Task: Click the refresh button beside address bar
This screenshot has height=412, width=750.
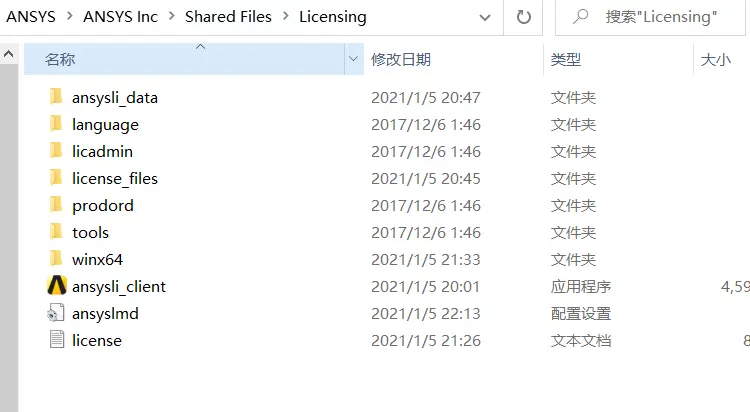Action: [524, 17]
